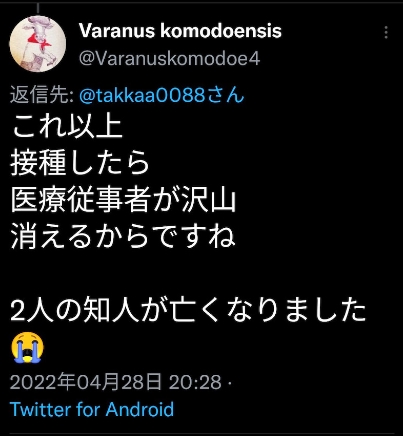Select the crying face emoji
This screenshot has width=403, height=436.
coord(27,347)
